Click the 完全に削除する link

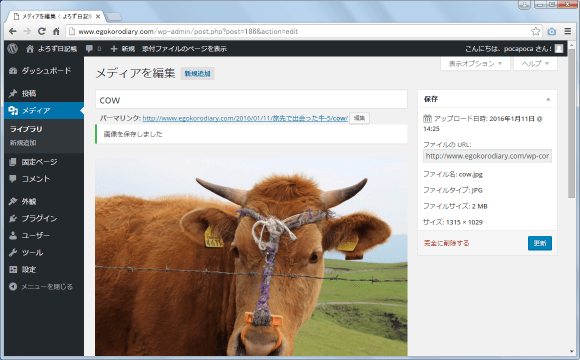click(446, 243)
